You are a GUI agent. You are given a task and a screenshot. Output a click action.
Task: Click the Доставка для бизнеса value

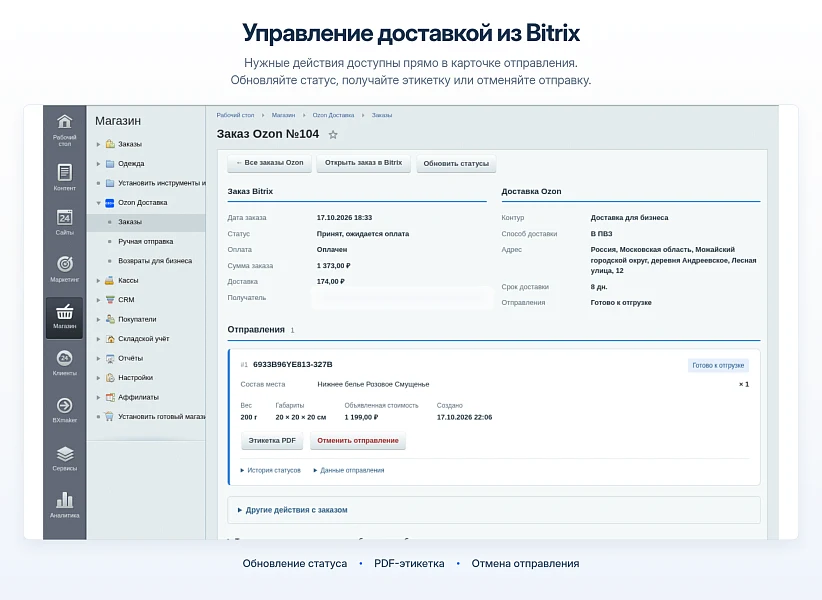[x=629, y=217]
